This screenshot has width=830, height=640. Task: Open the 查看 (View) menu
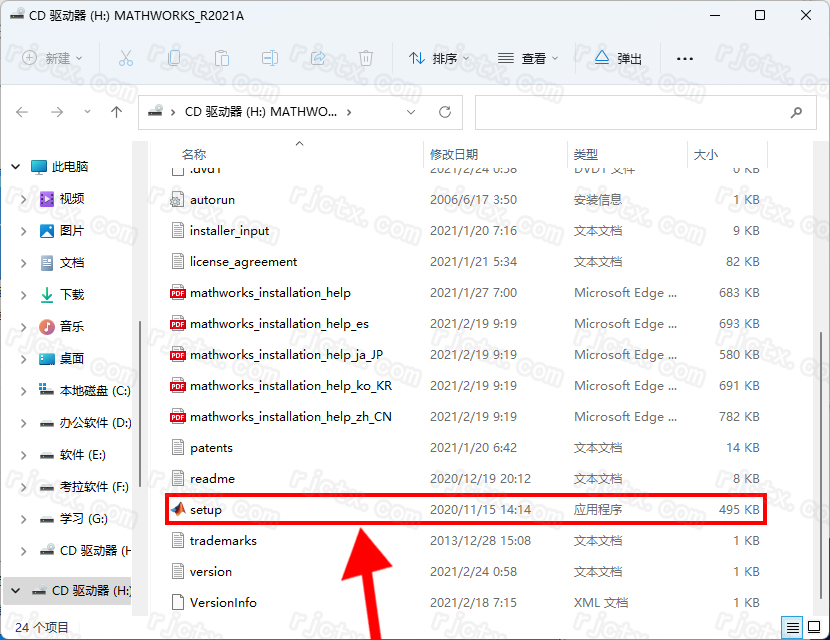click(528, 58)
